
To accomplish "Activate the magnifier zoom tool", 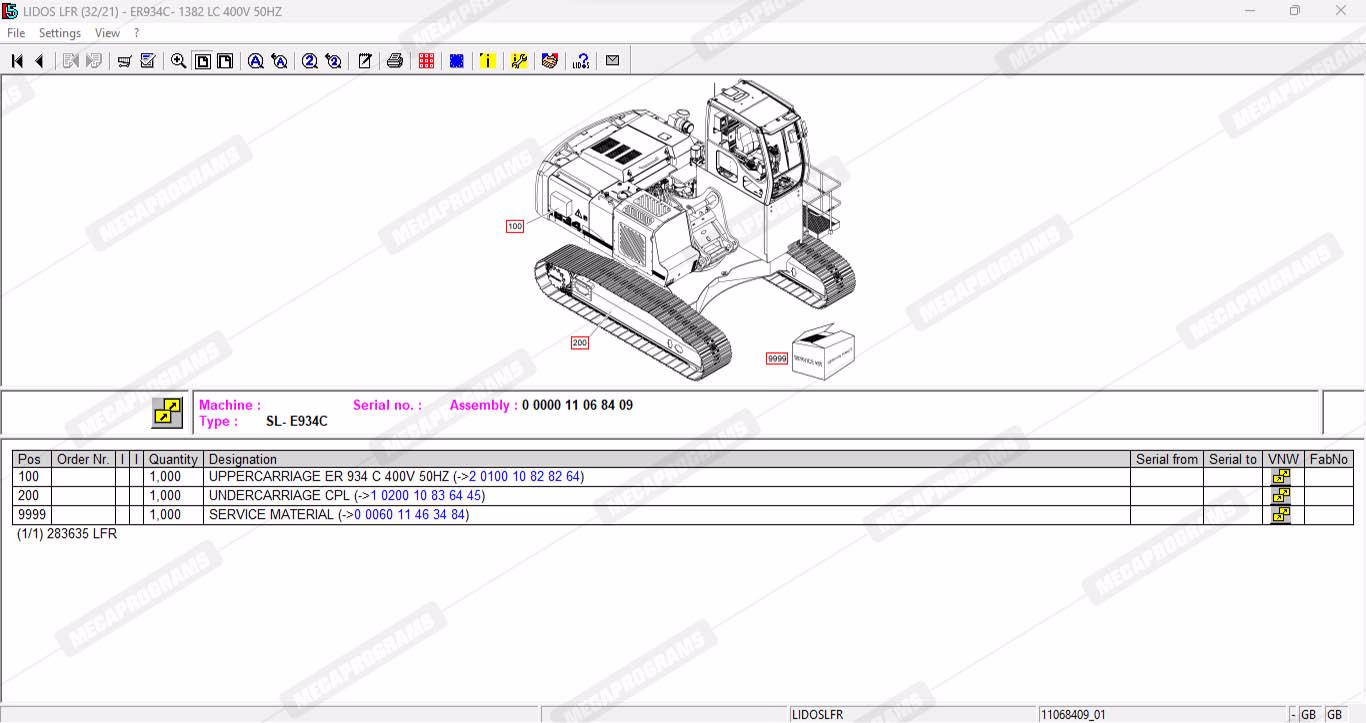I will 178,61.
